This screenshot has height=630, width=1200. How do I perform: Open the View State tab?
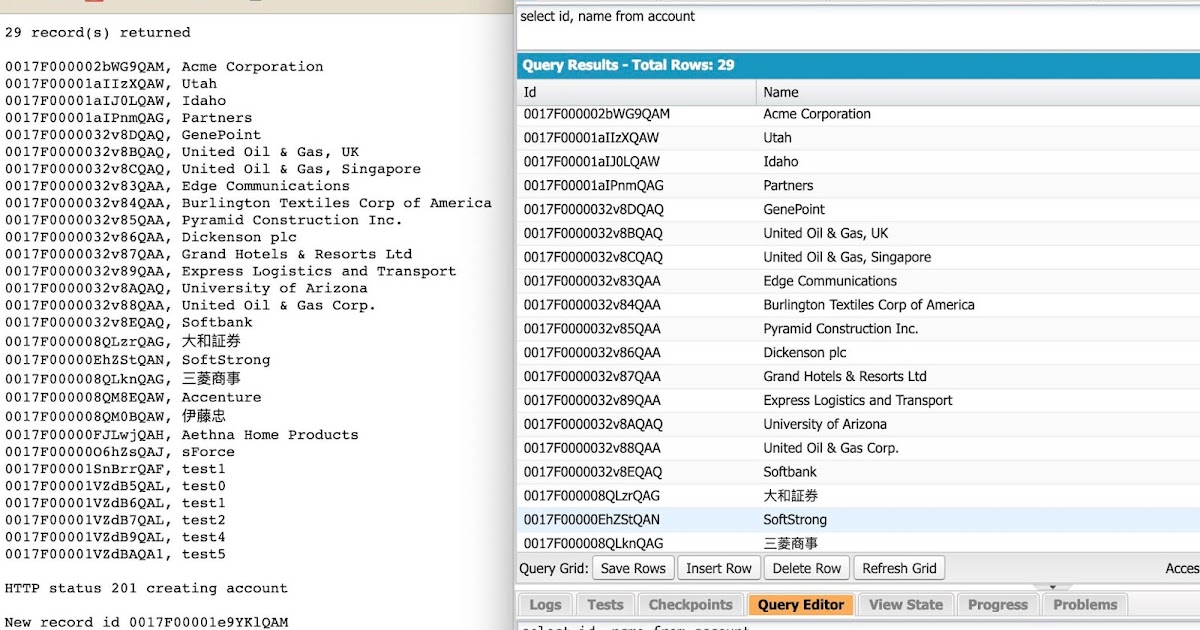[906, 604]
